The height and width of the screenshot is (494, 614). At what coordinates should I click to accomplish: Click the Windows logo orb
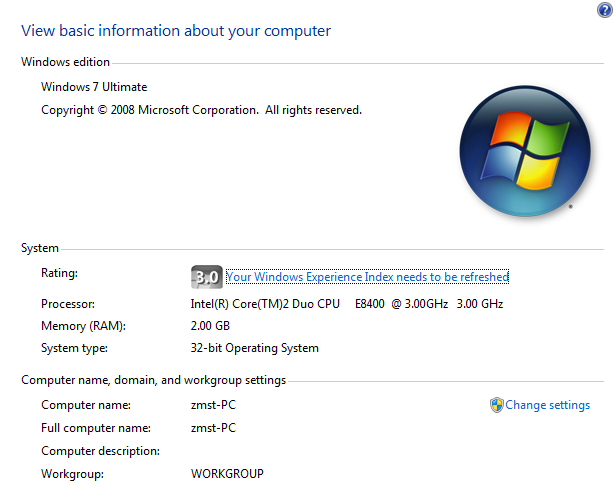point(525,151)
